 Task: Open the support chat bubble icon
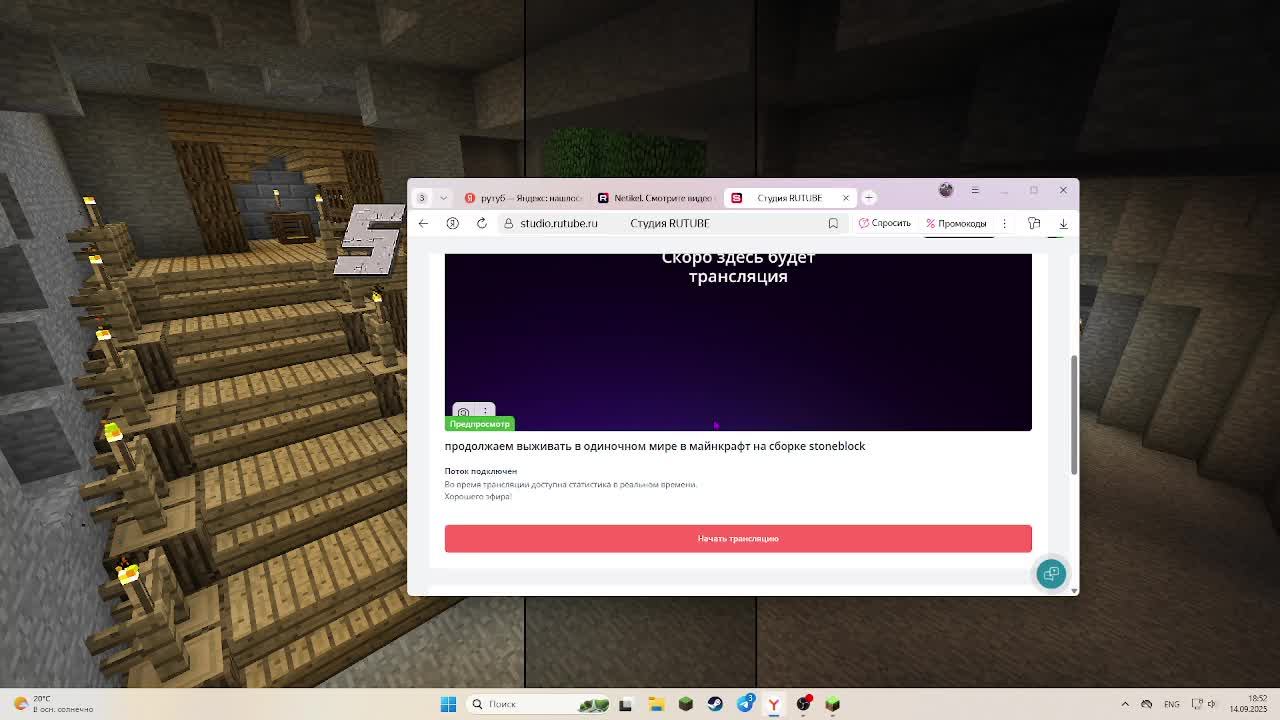tap(1051, 573)
